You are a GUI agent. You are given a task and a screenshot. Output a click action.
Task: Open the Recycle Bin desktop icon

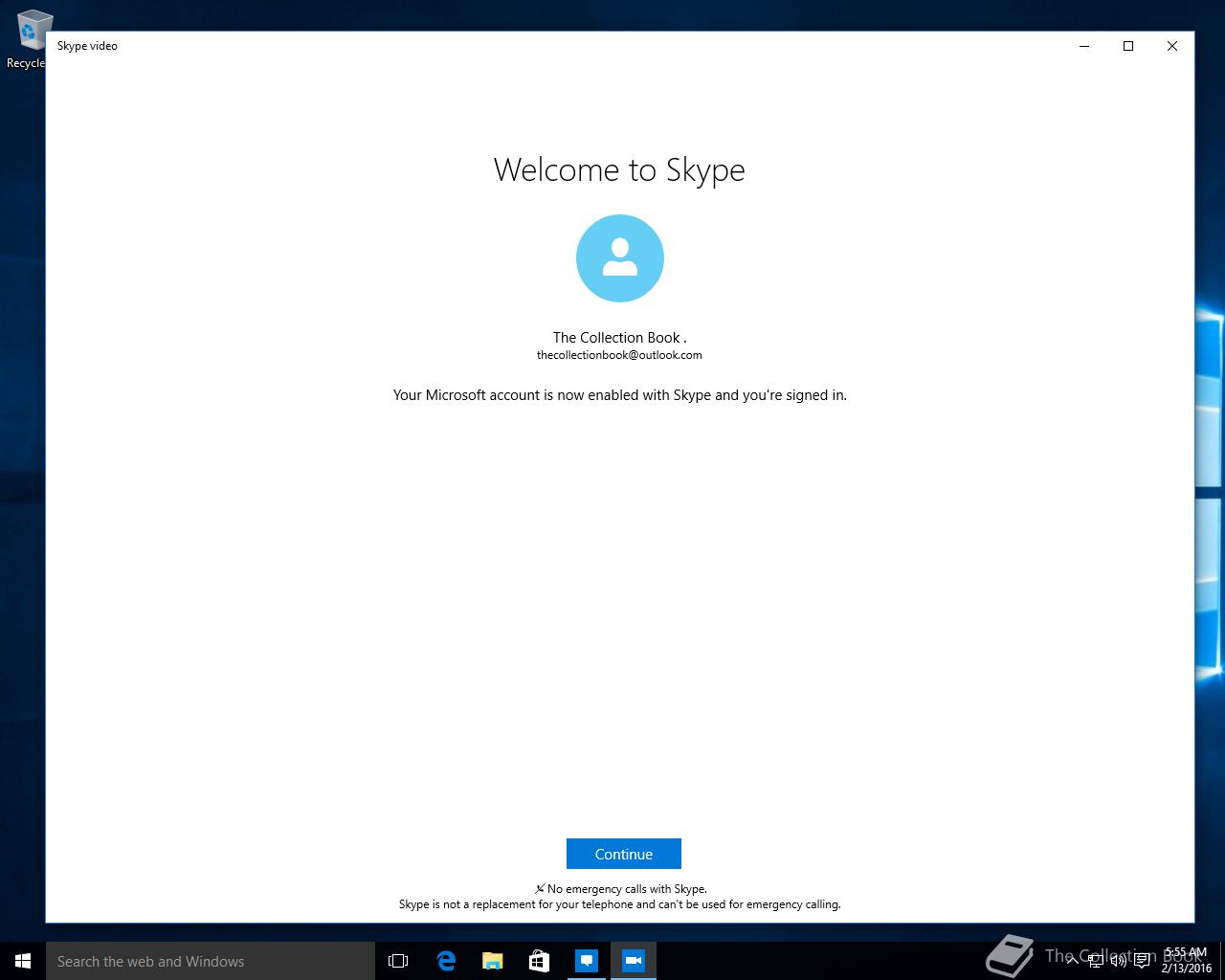pos(29,39)
